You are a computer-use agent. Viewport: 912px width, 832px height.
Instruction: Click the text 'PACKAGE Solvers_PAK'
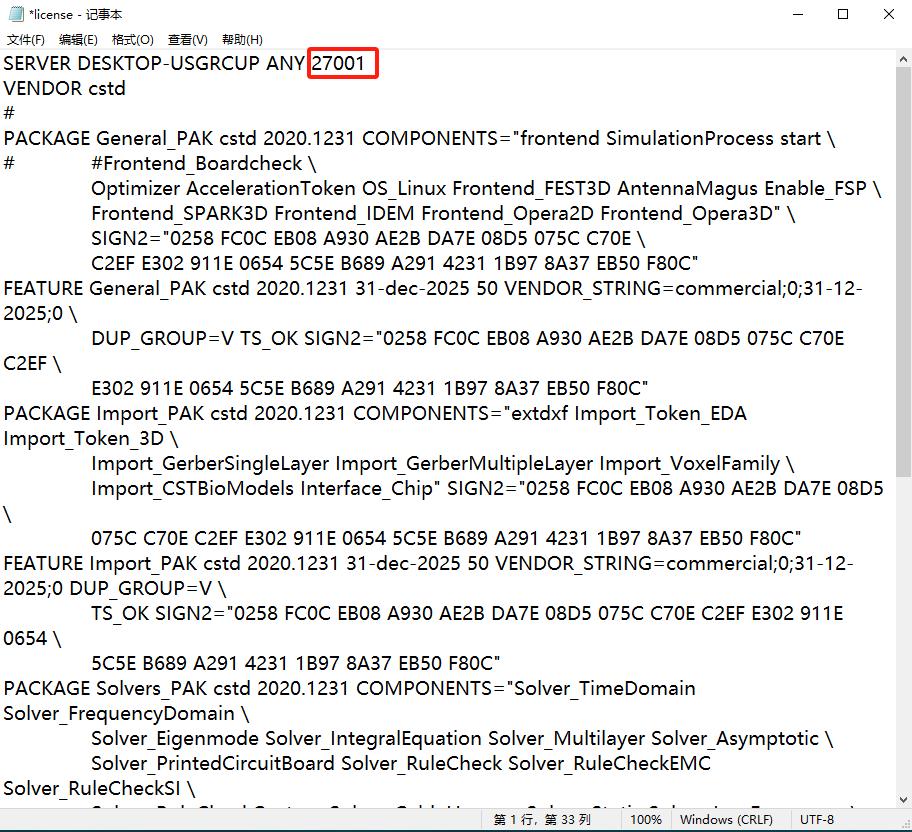tap(105, 689)
